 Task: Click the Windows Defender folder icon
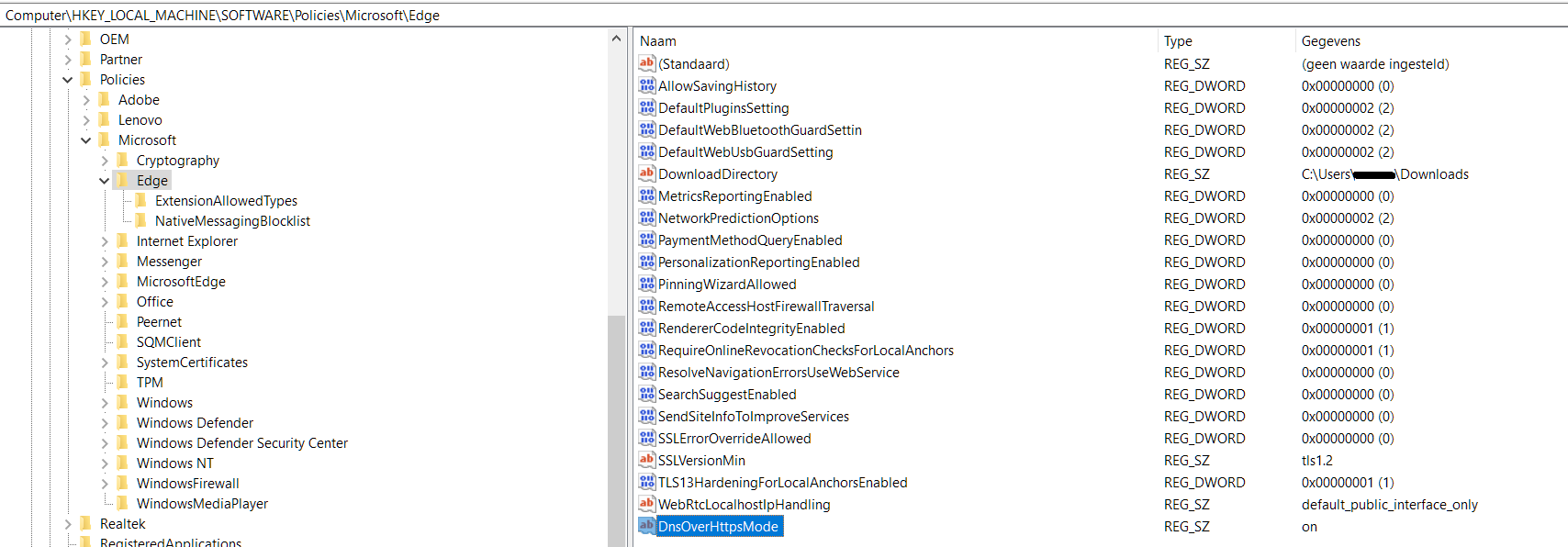pos(123,422)
